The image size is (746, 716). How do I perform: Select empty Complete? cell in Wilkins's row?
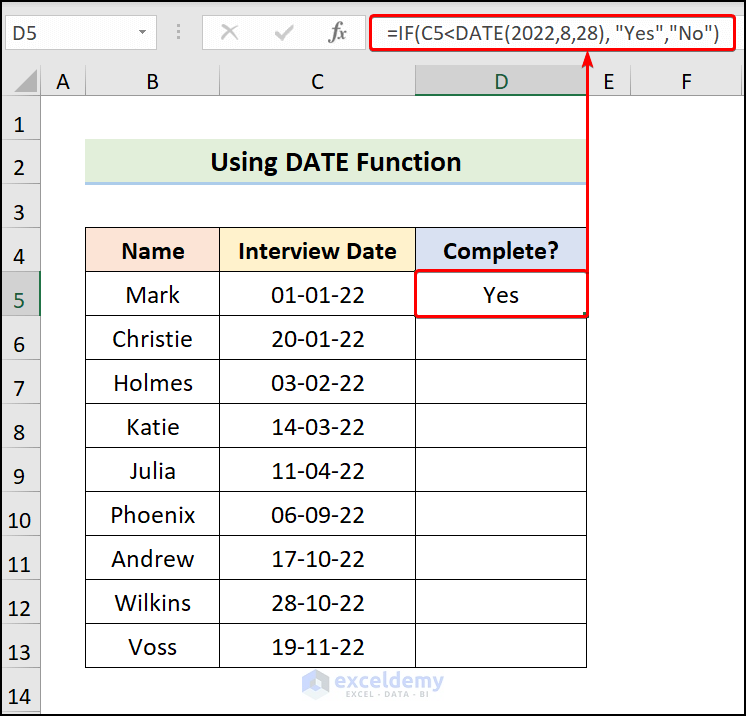click(501, 602)
